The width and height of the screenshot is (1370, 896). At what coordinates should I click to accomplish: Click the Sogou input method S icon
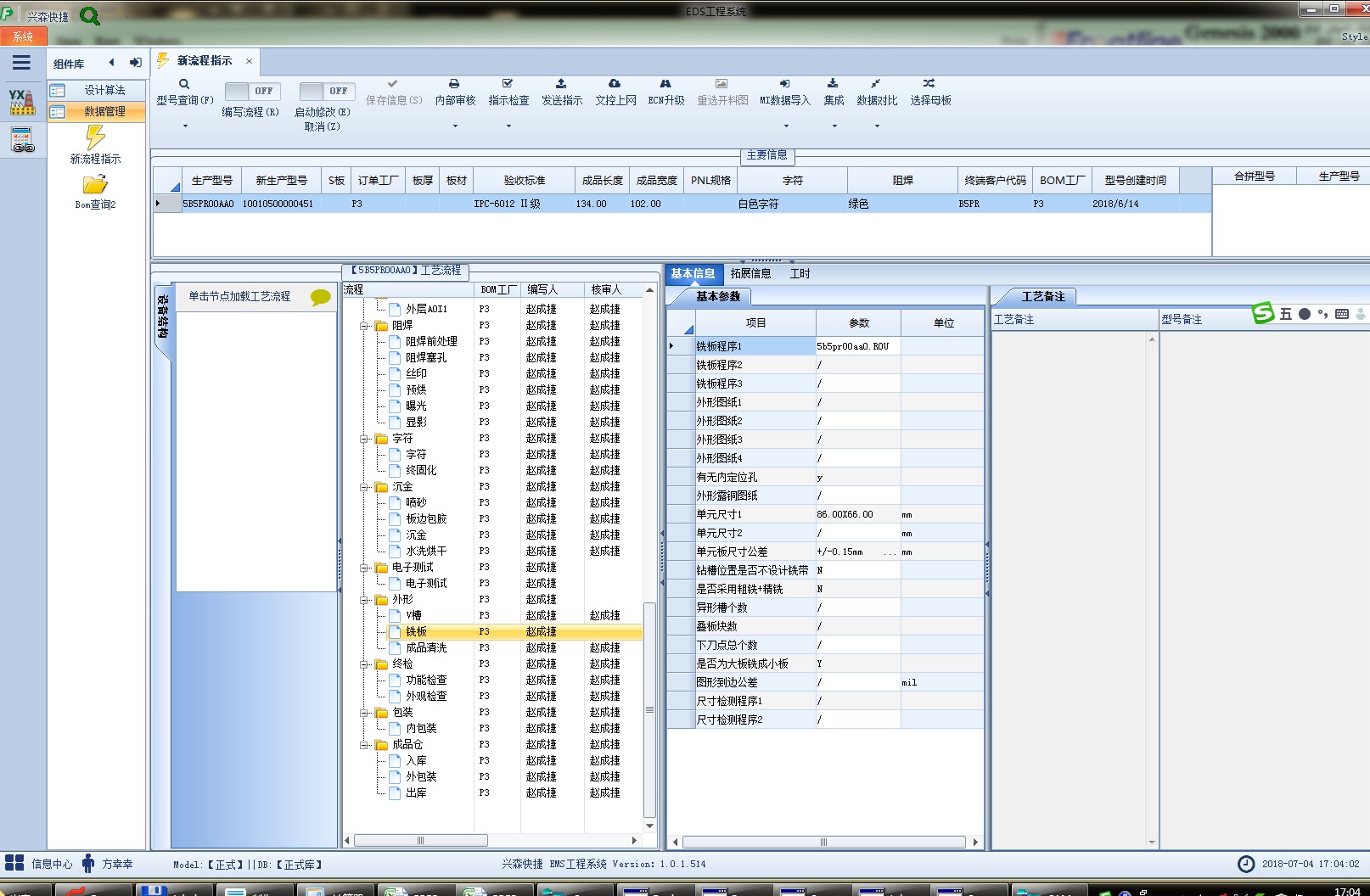tap(1263, 313)
